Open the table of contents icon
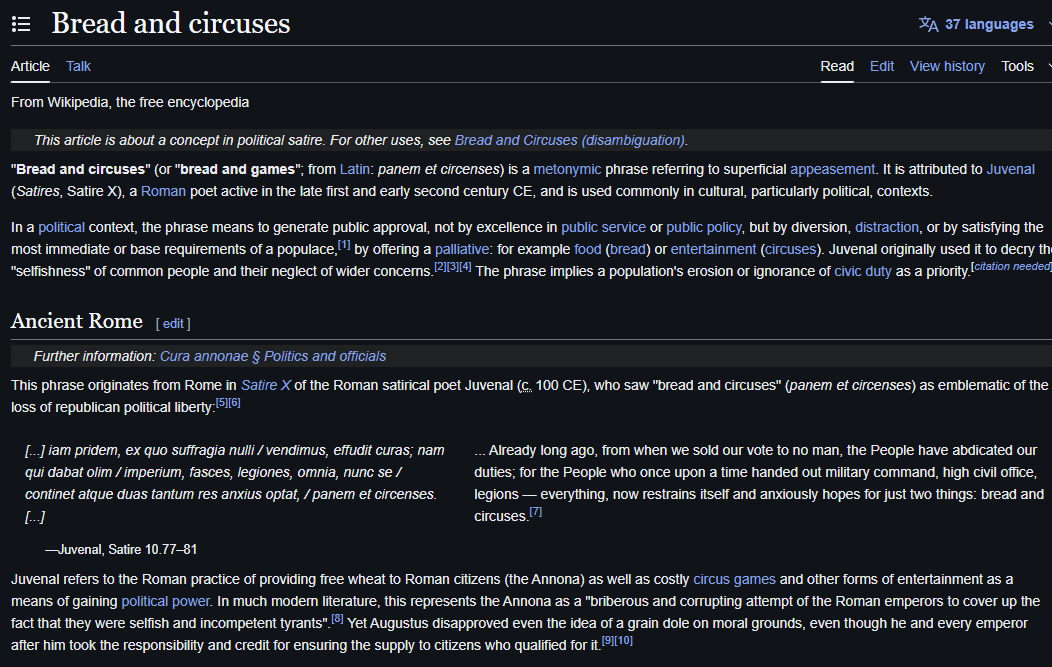This screenshot has width=1052, height=667. coord(21,24)
